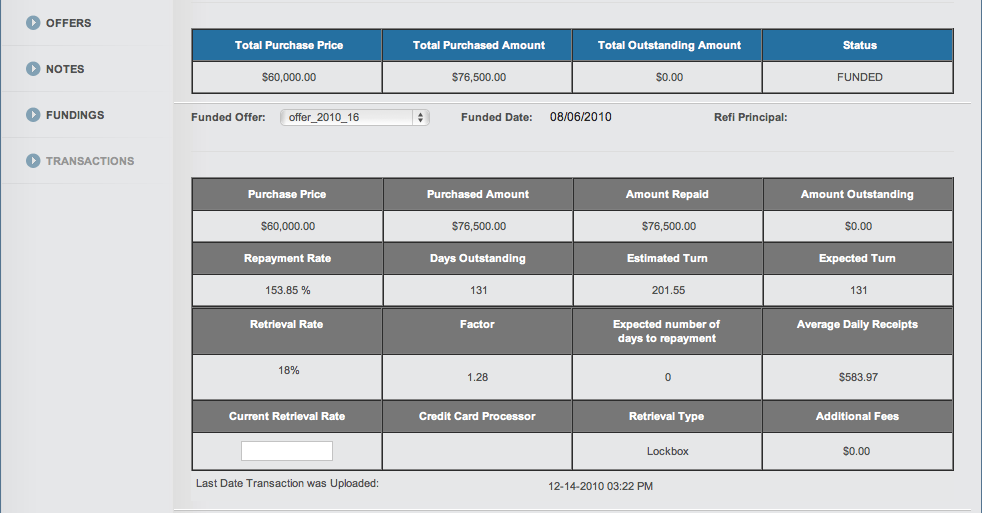
Task: Click the last upload timestamp 12-14-2010
Action: [600, 486]
